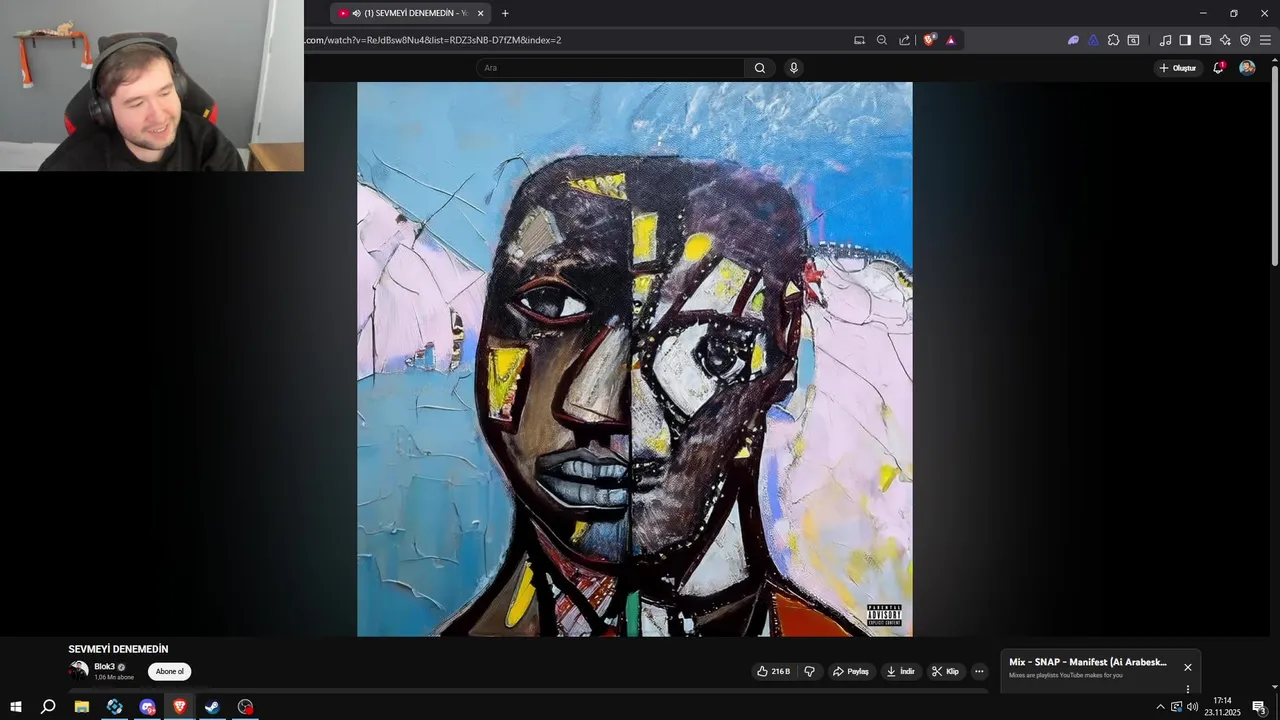The height and width of the screenshot is (720, 1280).
Task: Click the zoom magnifier icon in address bar
Action: coord(882,40)
